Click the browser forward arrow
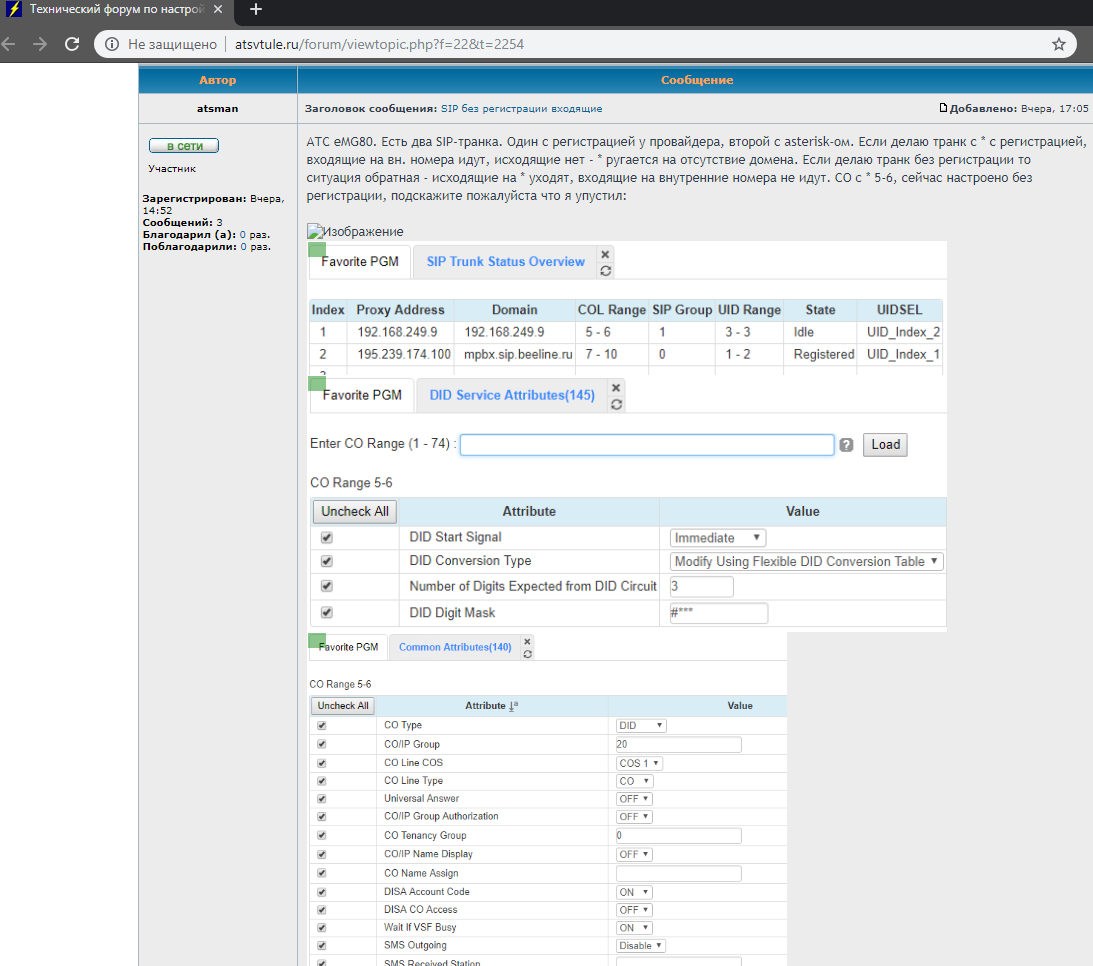 coord(40,44)
